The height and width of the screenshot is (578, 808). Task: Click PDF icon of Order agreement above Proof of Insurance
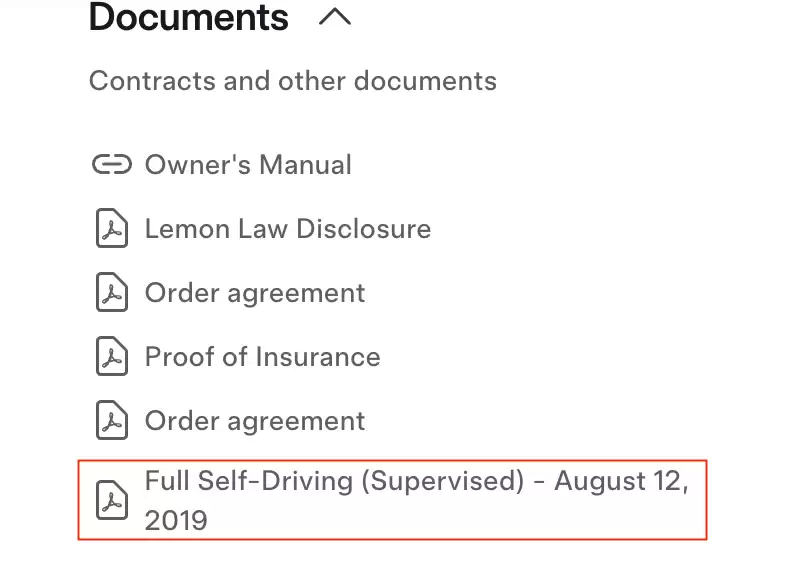tap(112, 292)
